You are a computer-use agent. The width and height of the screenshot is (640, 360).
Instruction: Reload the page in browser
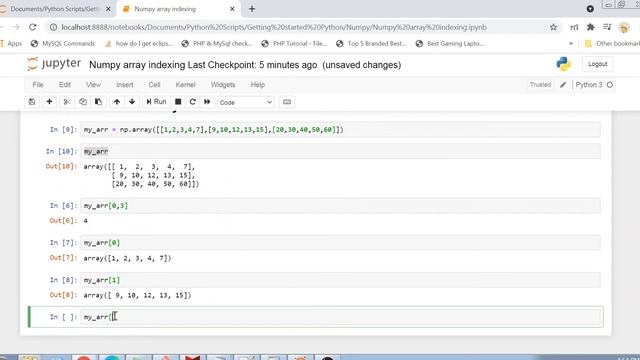33,27
